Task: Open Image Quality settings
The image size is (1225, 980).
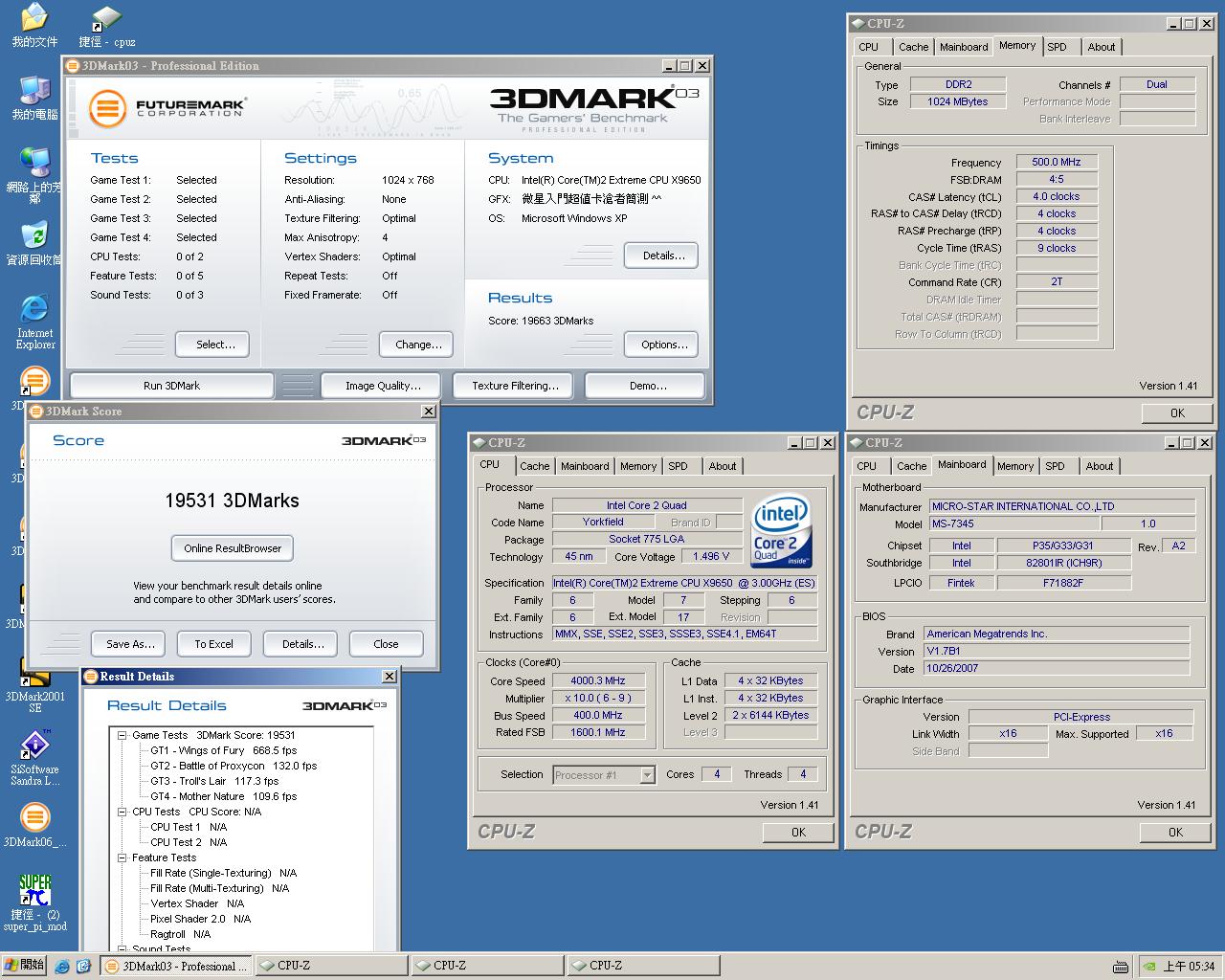Action: point(382,386)
